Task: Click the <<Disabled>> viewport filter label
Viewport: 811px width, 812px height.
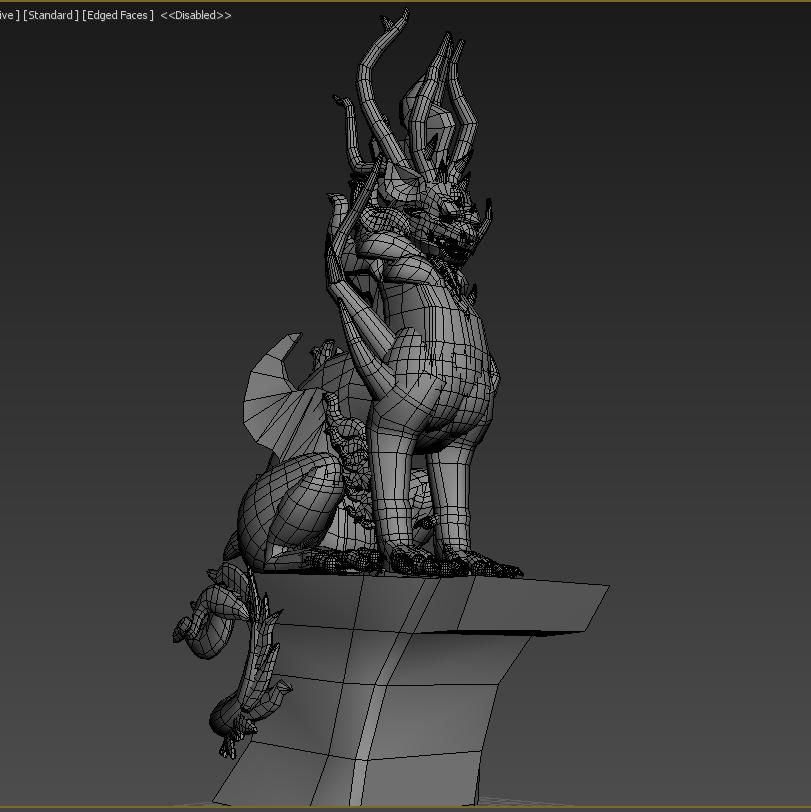Action: pos(196,16)
